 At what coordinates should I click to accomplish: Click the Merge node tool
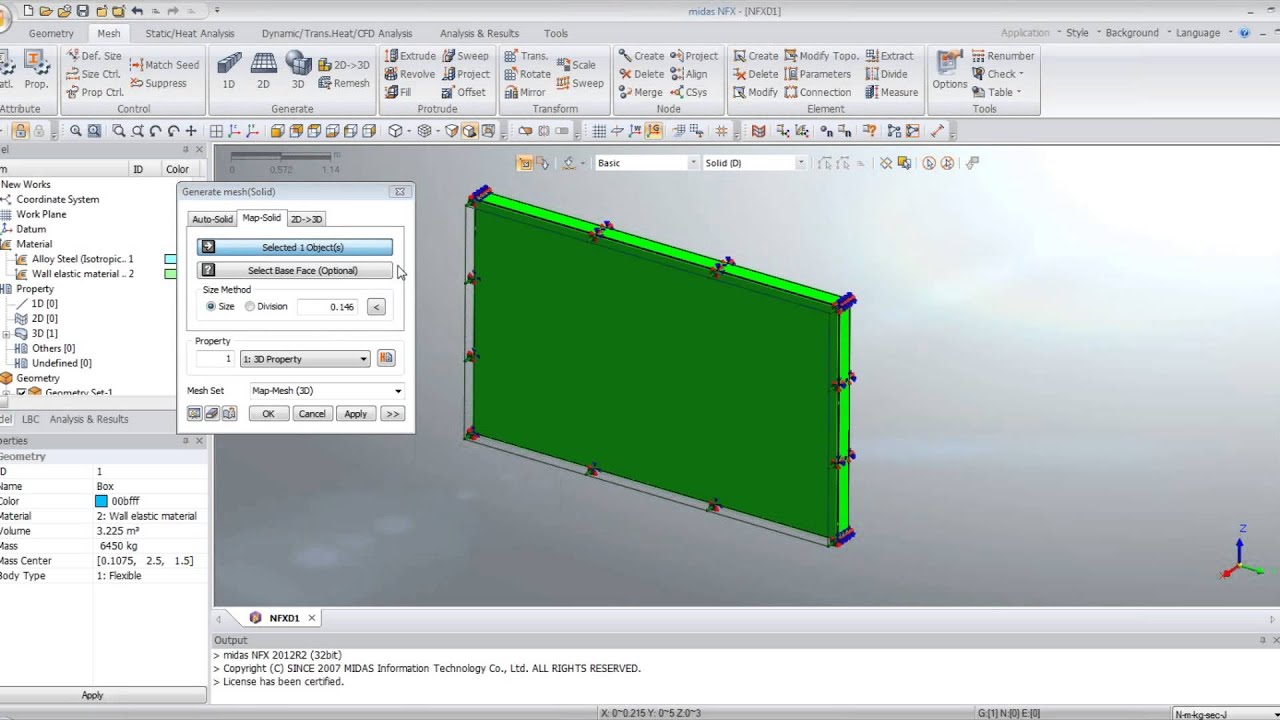pyautogui.click(x=640, y=92)
